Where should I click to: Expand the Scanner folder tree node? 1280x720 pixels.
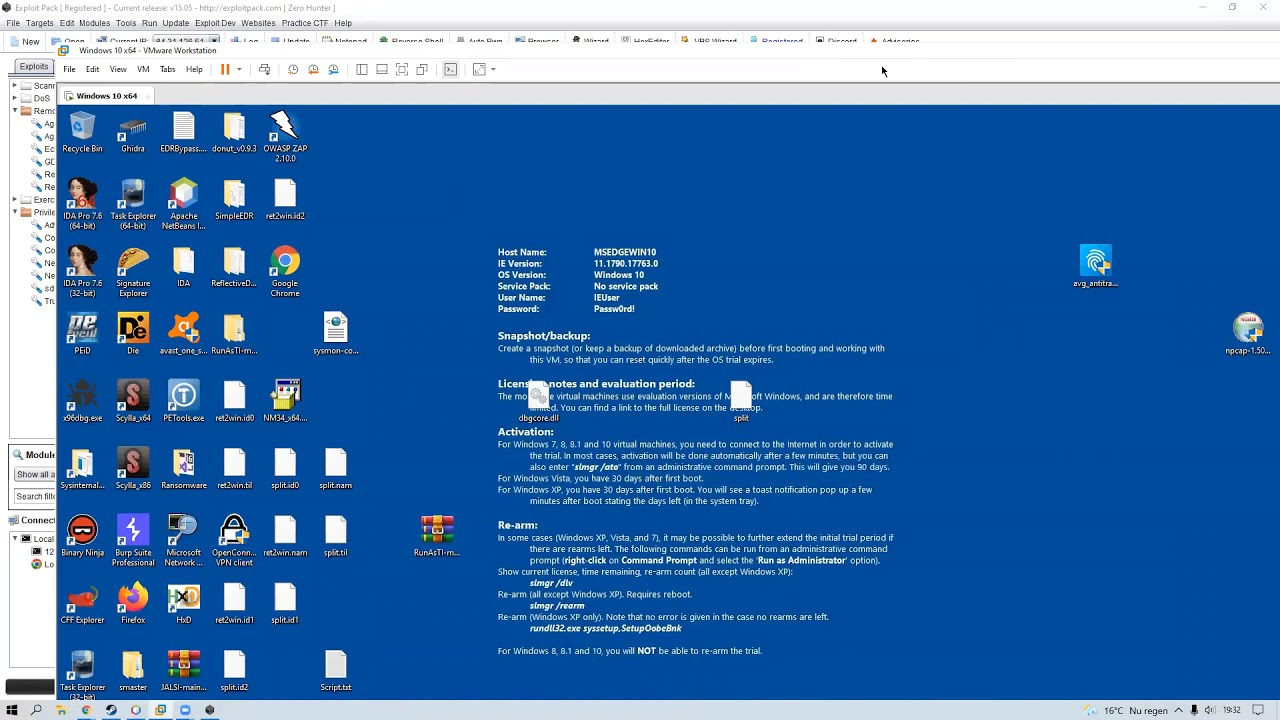tap(16, 86)
